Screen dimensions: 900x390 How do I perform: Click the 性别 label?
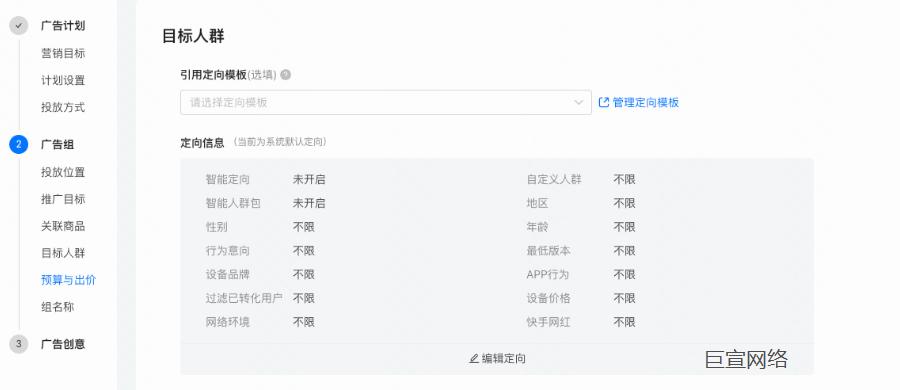click(216, 227)
